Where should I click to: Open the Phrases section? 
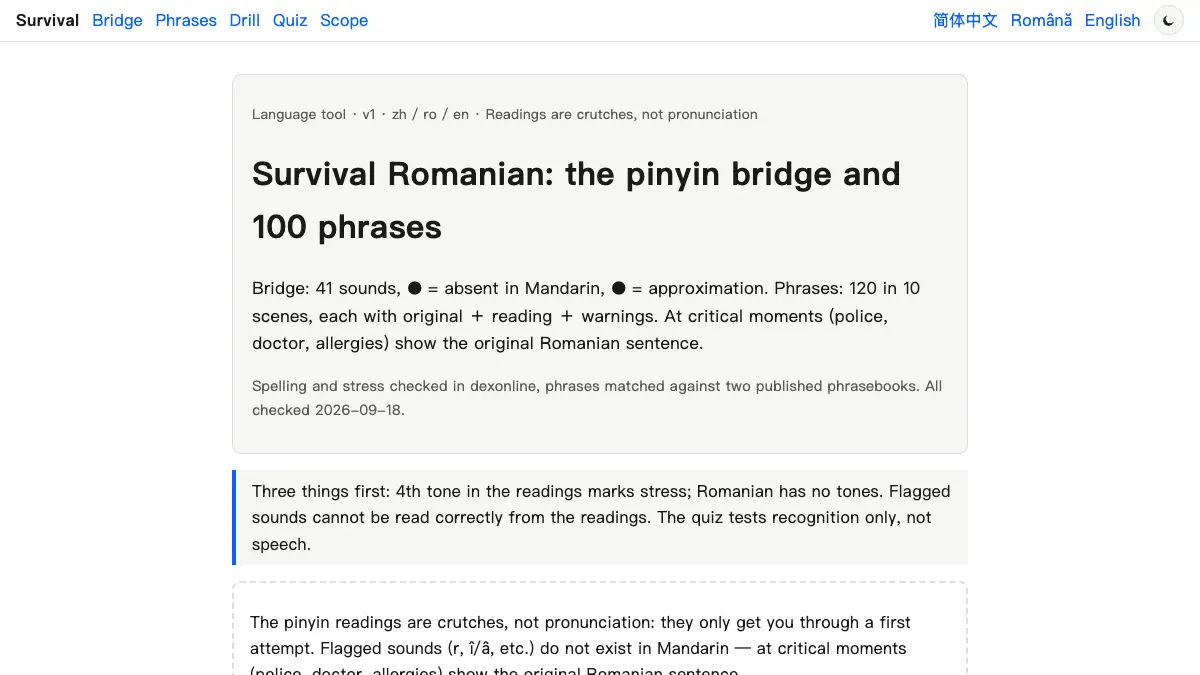(186, 20)
